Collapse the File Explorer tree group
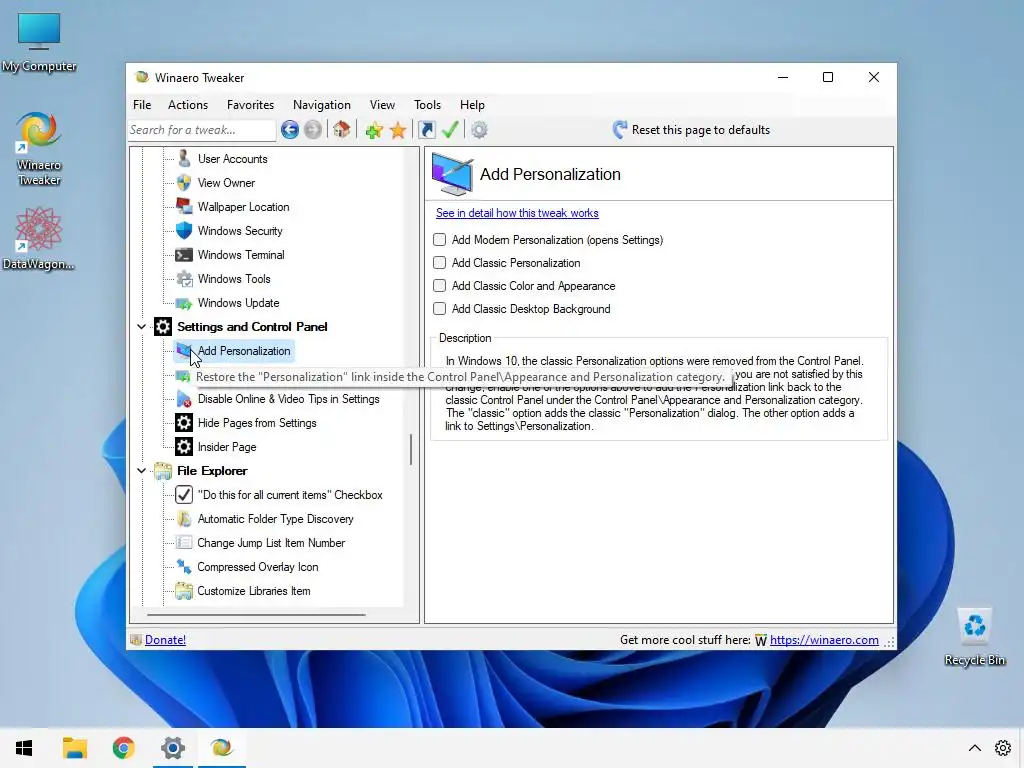Image resolution: width=1024 pixels, height=768 pixels. coord(142,471)
